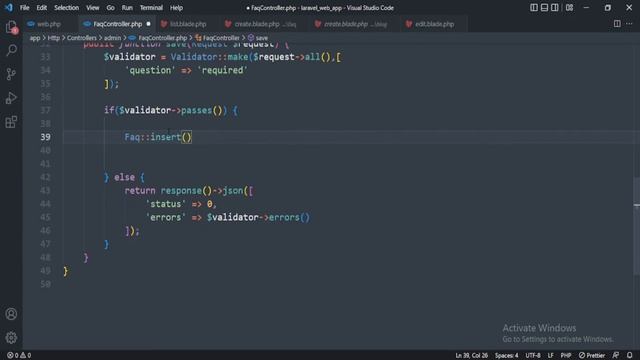Click "'status' => 0," code line
The image size is (640, 360).
[x=181, y=204]
